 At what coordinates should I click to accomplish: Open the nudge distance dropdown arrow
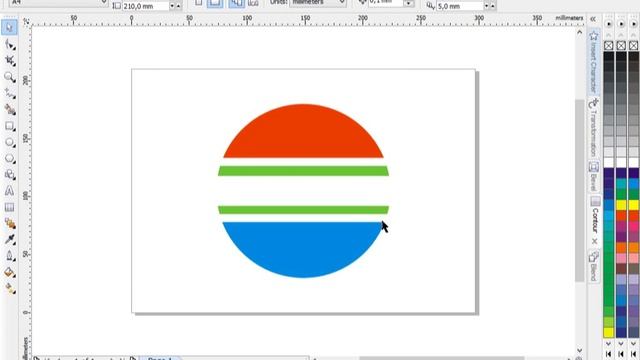(409, 4)
